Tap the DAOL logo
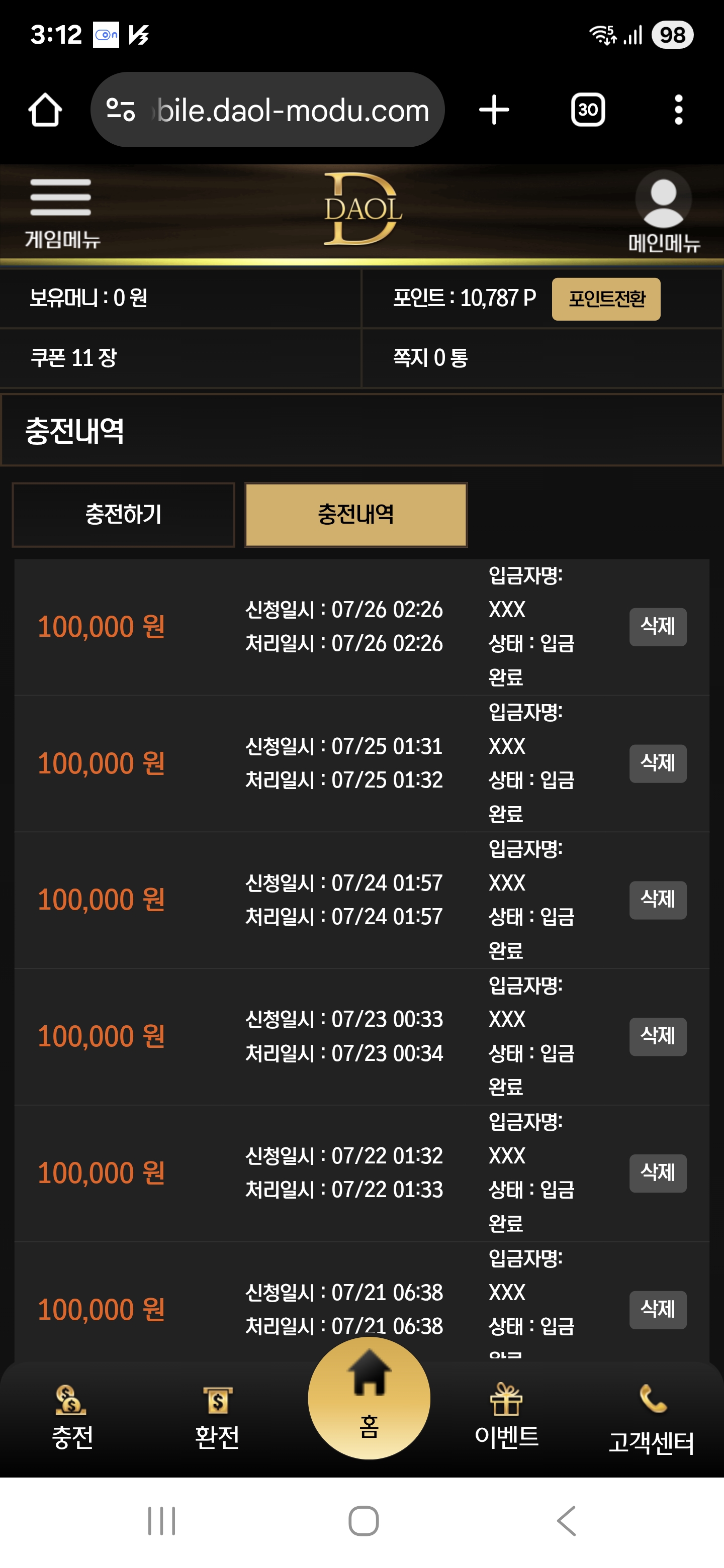 [363, 209]
